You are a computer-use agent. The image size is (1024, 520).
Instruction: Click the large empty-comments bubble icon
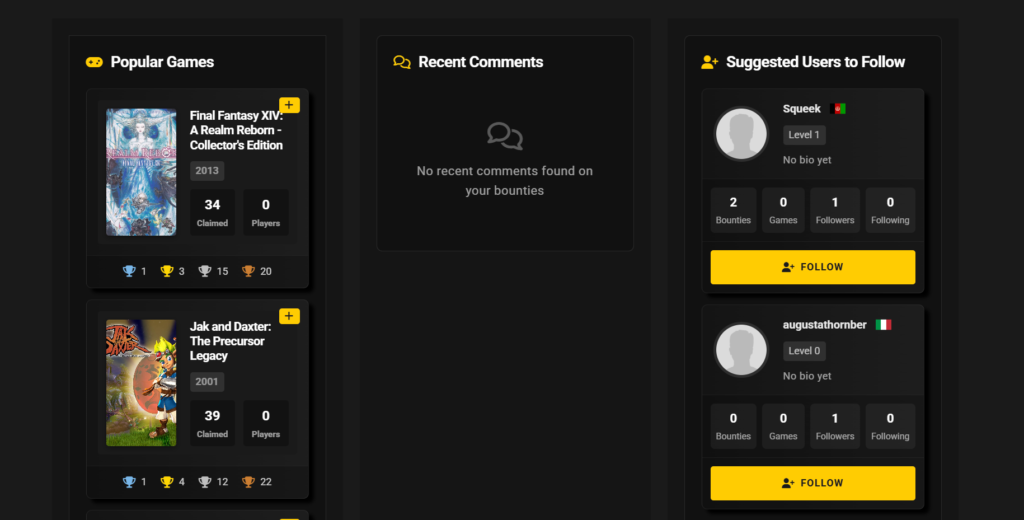tap(505, 136)
